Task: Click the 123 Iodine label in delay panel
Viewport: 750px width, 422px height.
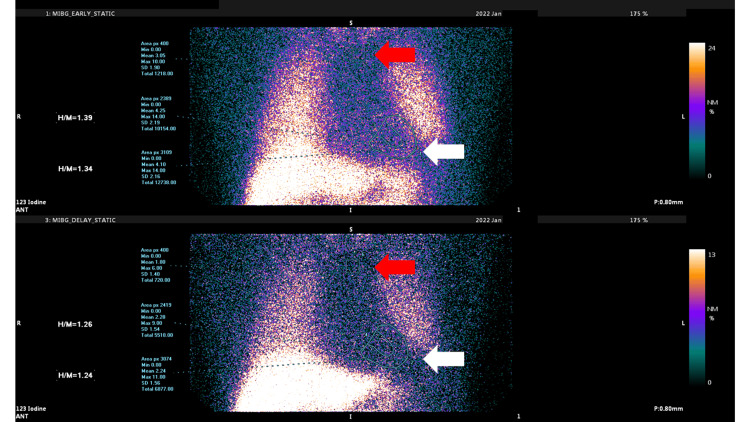Action: coord(31,409)
